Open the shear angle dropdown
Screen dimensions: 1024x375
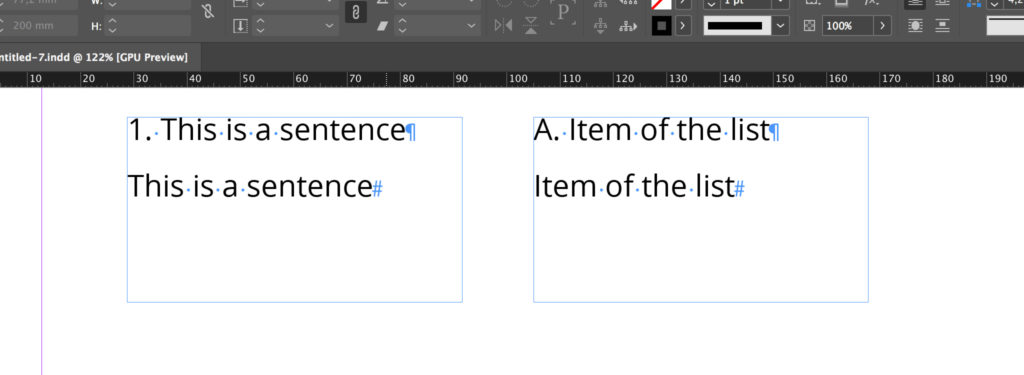472,26
